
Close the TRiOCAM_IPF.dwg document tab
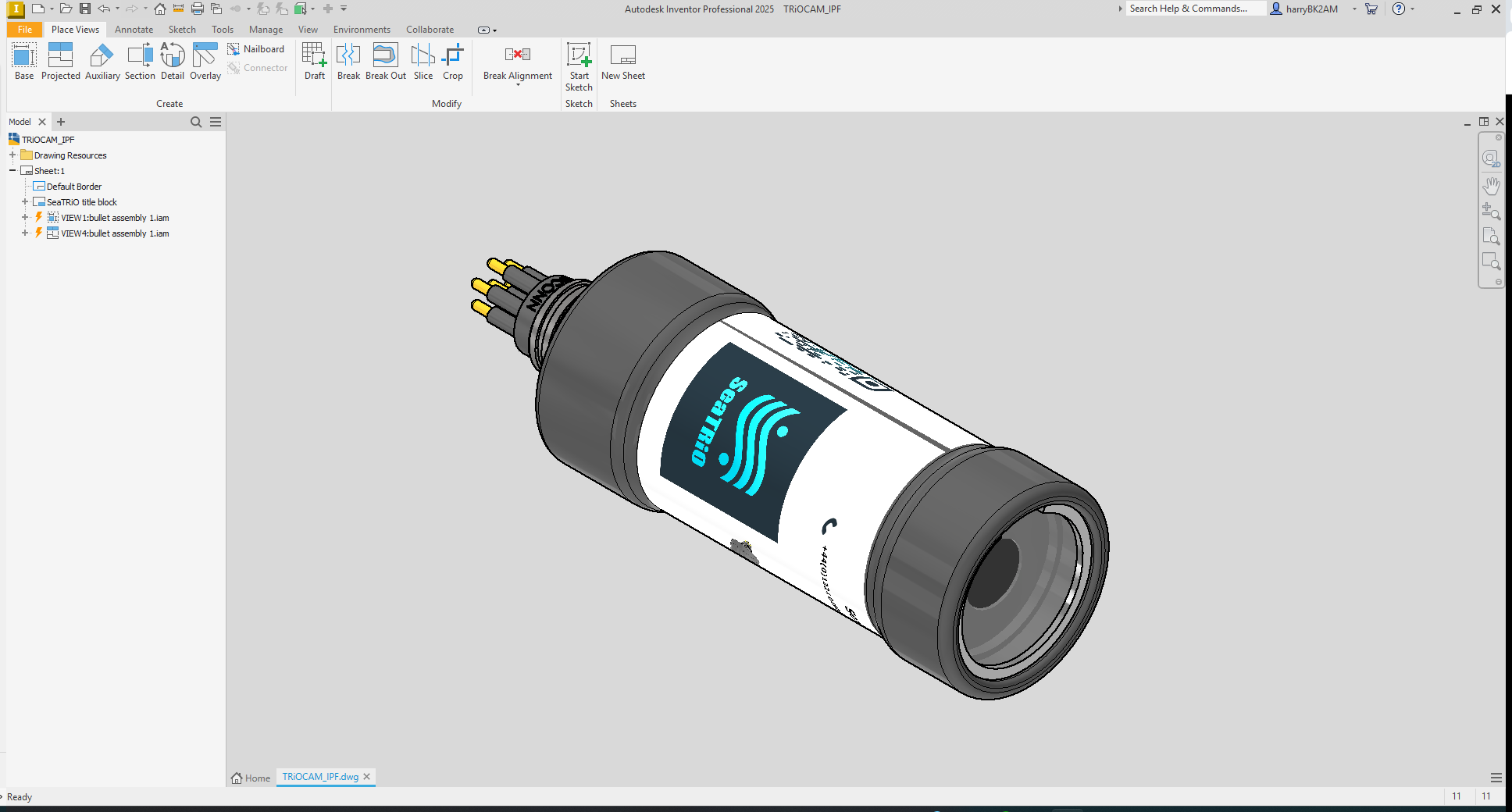tap(366, 777)
